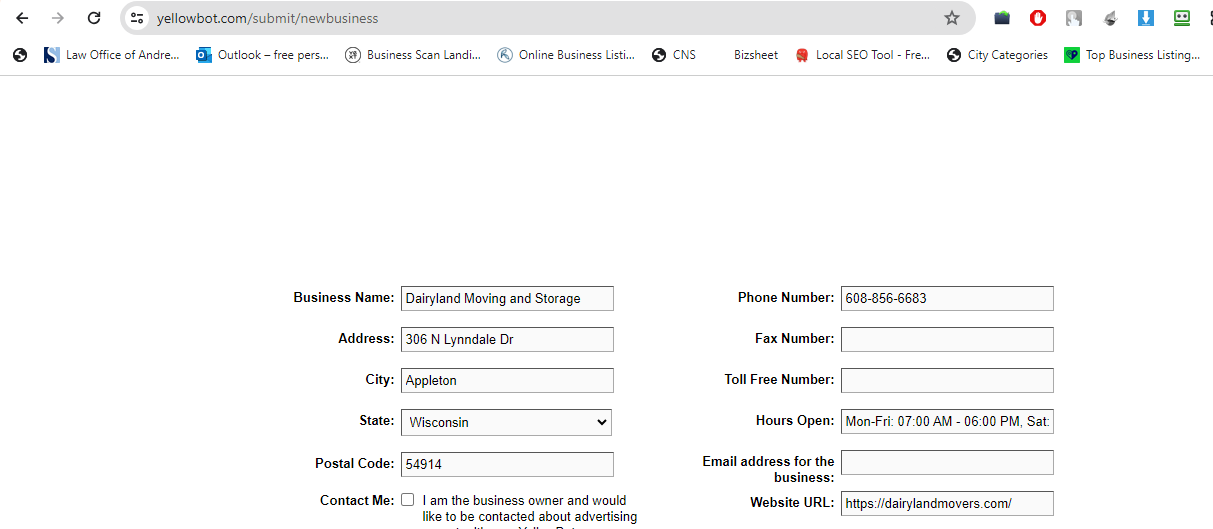
Task: Click the empty Toll Free Number field
Action: 947,380
